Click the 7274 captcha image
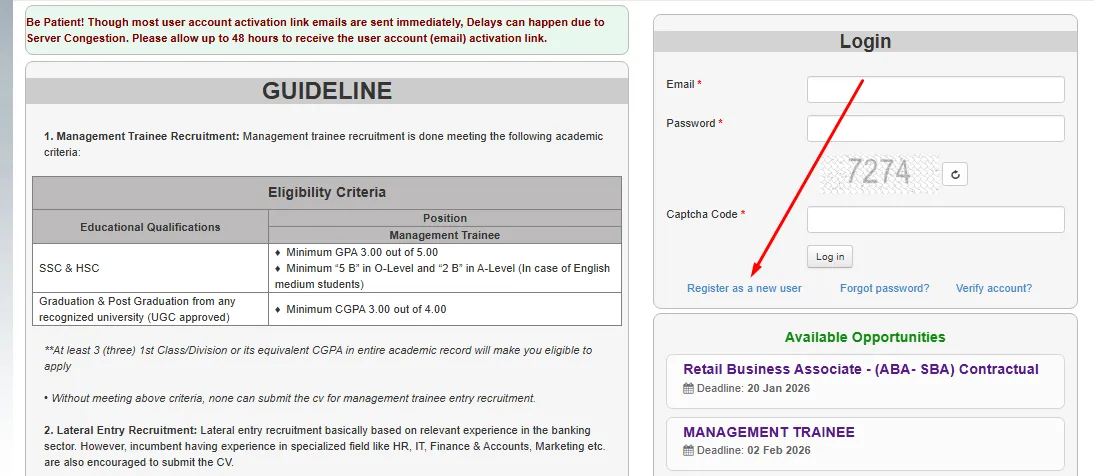Screen dimensions: 1094x476 coord(880,174)
